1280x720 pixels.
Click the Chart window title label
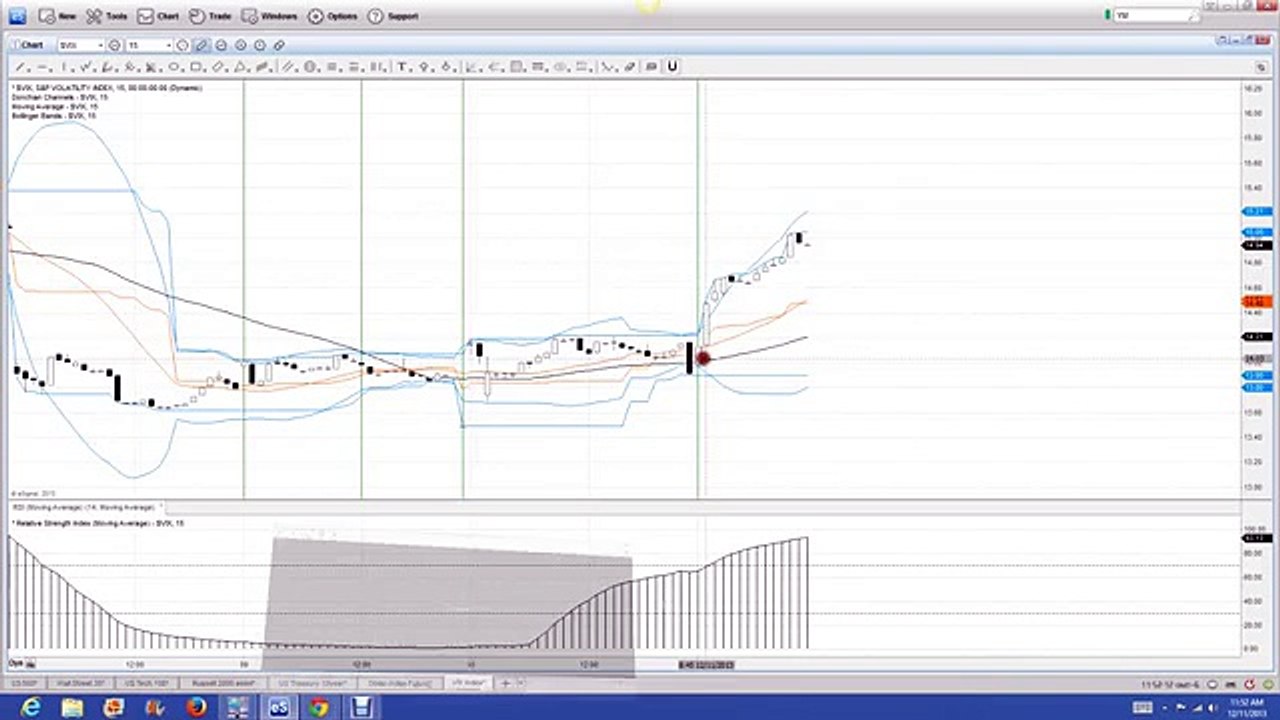click(30, 45)
